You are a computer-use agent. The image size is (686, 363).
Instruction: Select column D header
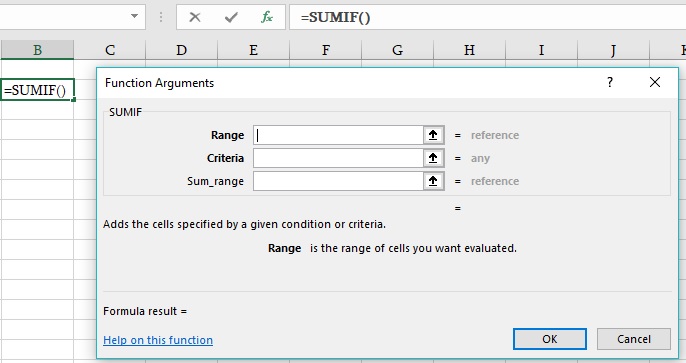pyautogui.click(x=182, y=50)
